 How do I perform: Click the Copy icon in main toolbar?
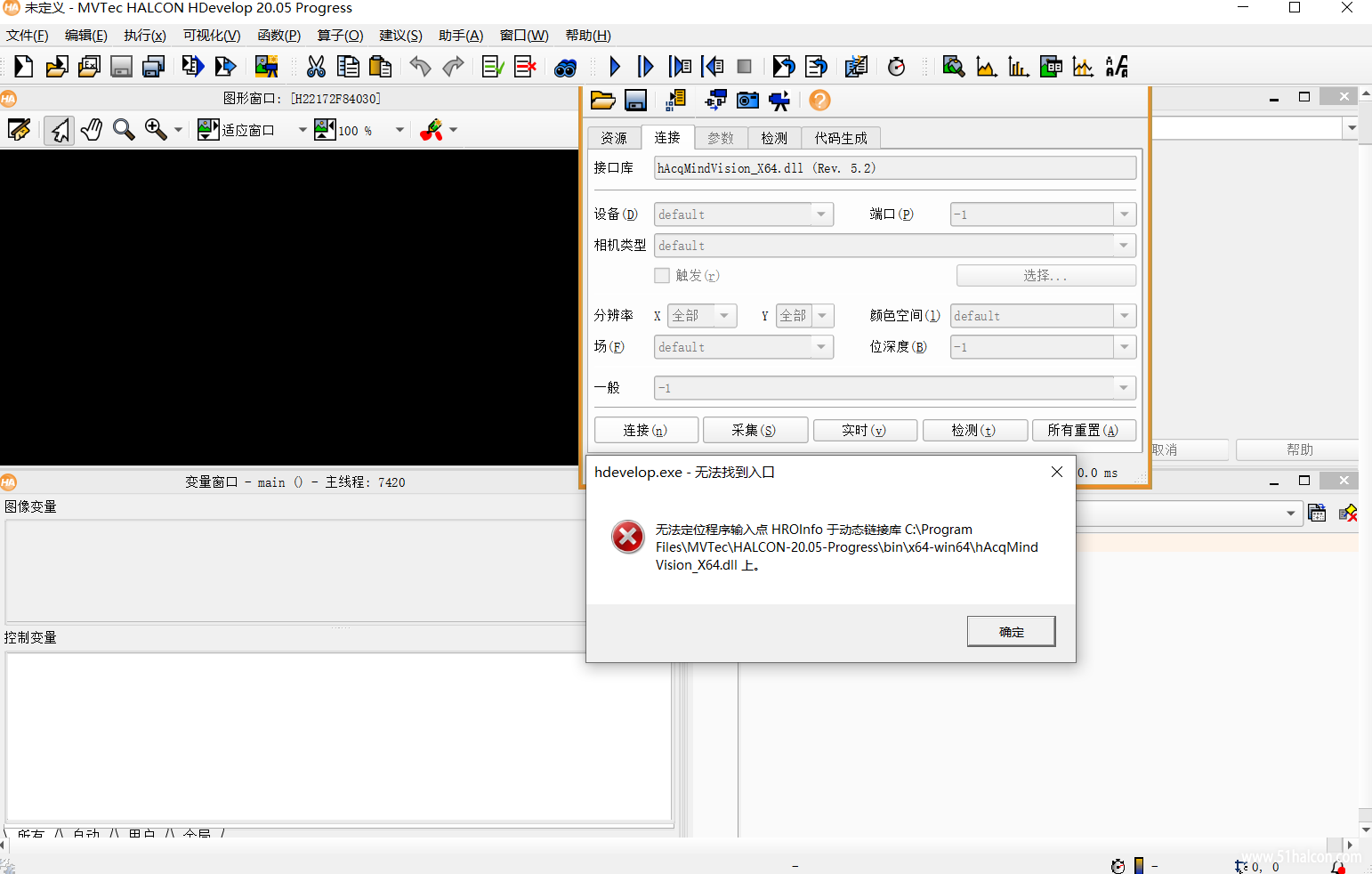pyautogui.click(x=348, y=67)
